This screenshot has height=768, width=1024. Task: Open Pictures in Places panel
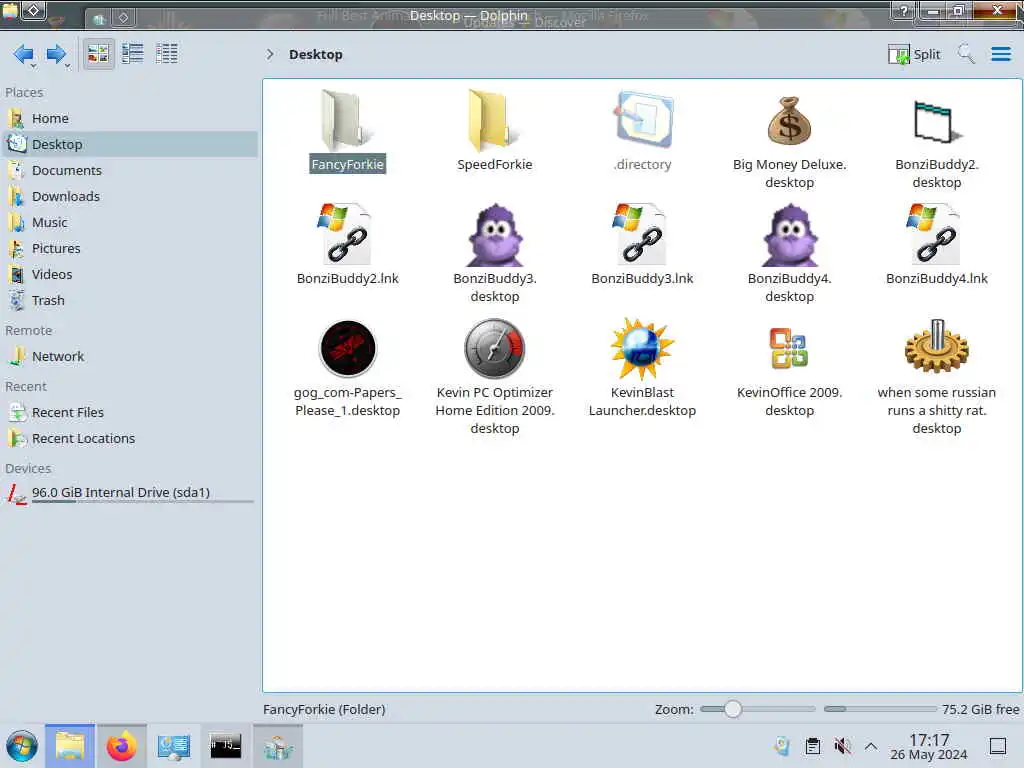click(129, 249)
